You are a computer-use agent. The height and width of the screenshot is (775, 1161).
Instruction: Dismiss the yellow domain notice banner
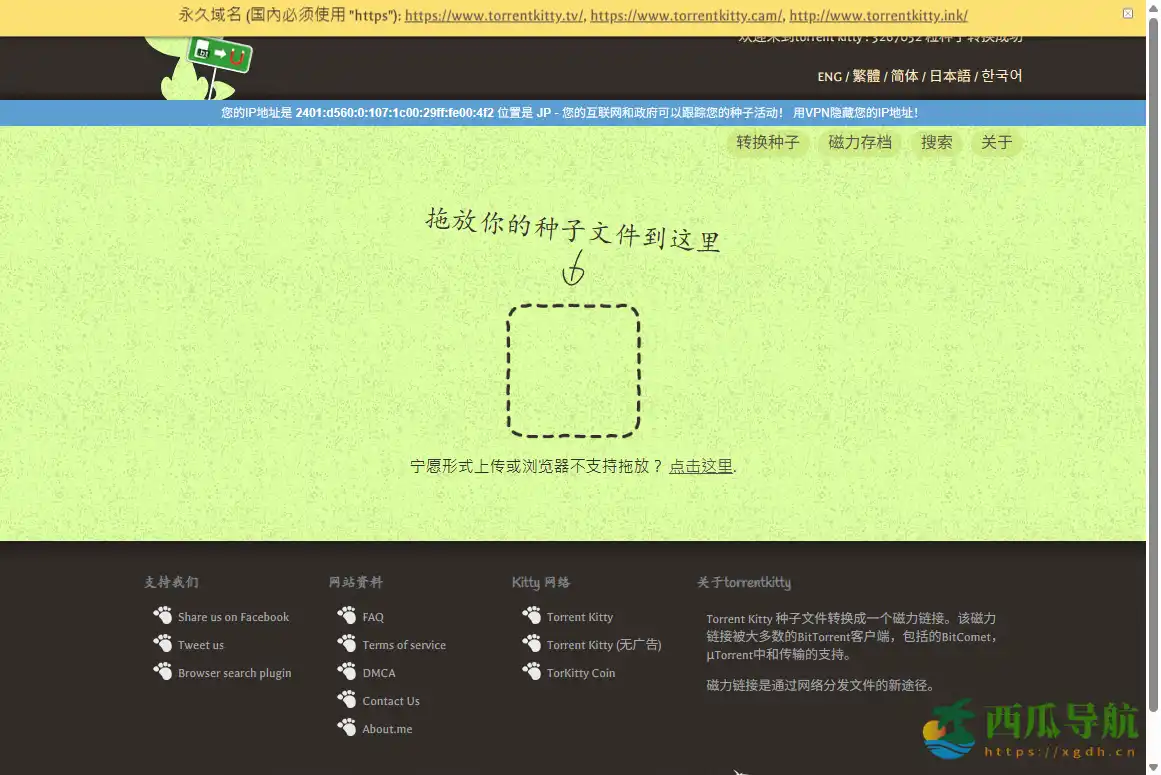coord(1128,13)
